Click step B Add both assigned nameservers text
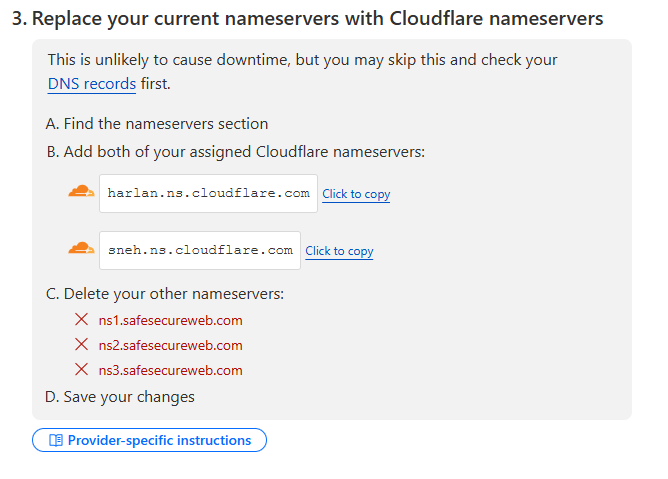The width and height of the screenshot is (668, 479). [236, 152]
